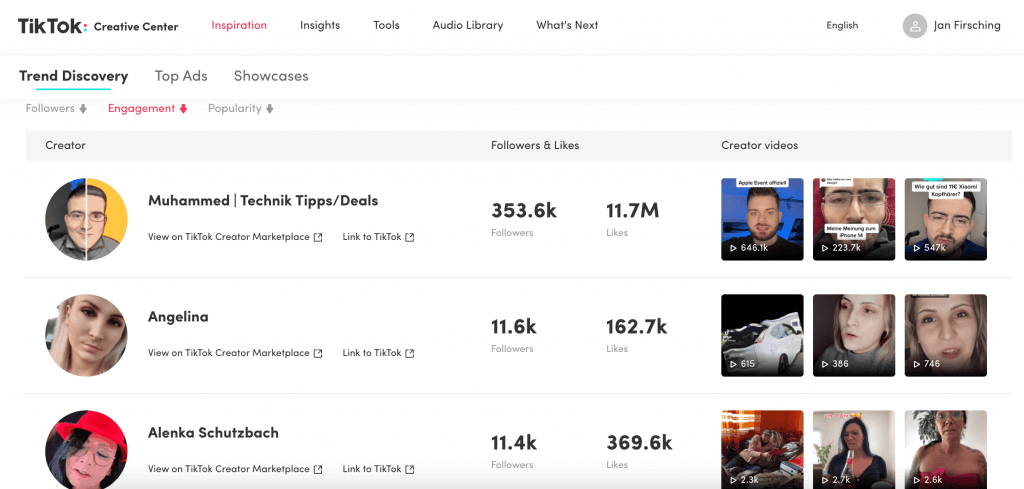
Task: Click the Creator column header
Action: click(x=65, y=146)
